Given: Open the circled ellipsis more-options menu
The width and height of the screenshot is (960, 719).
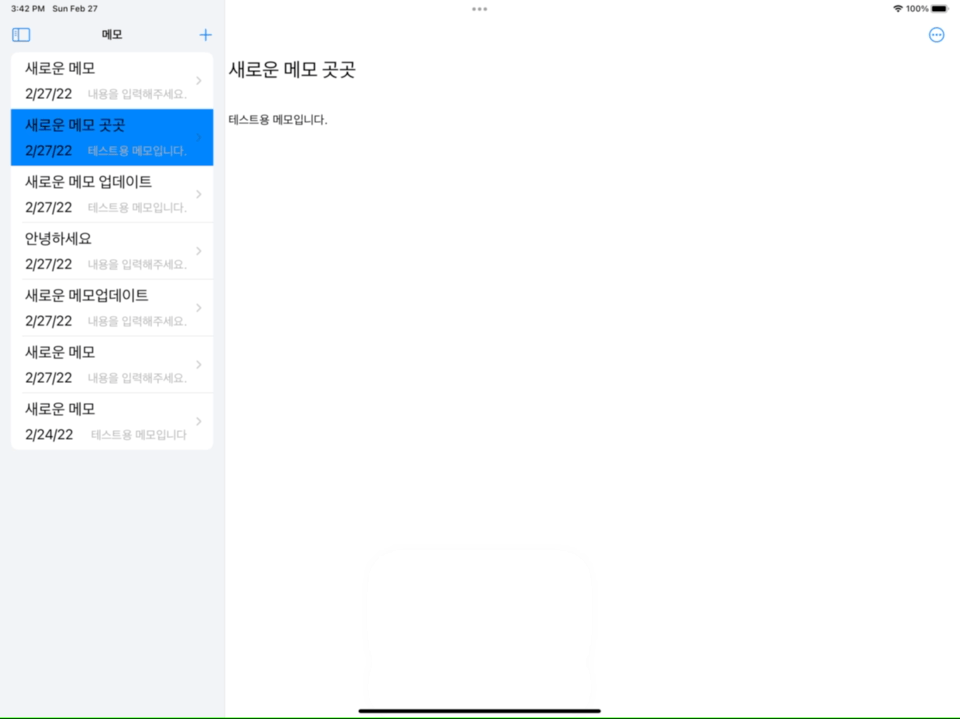Looking at the screenshot, I should tap(936, 35).
